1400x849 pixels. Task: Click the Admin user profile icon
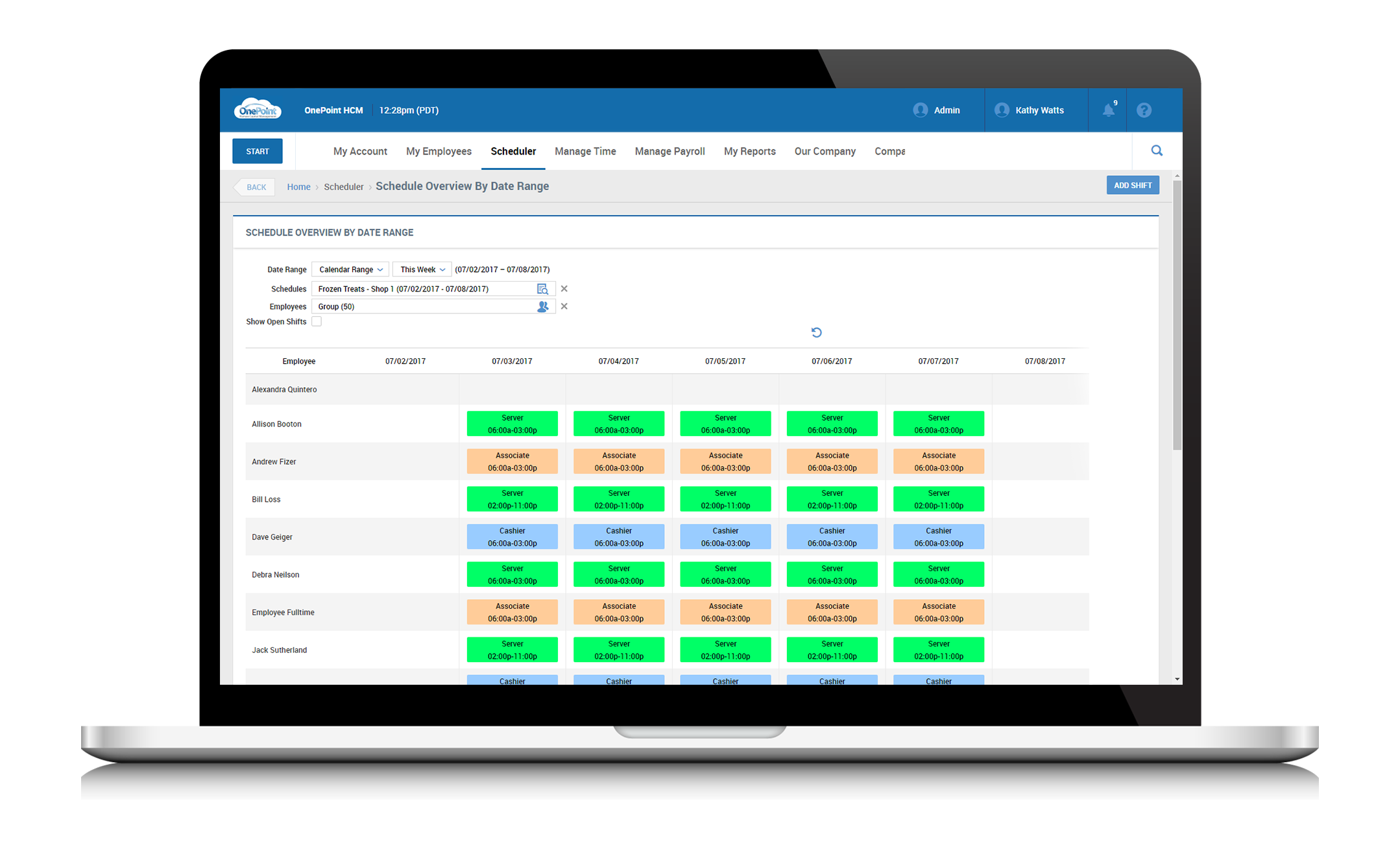[920, 110]
